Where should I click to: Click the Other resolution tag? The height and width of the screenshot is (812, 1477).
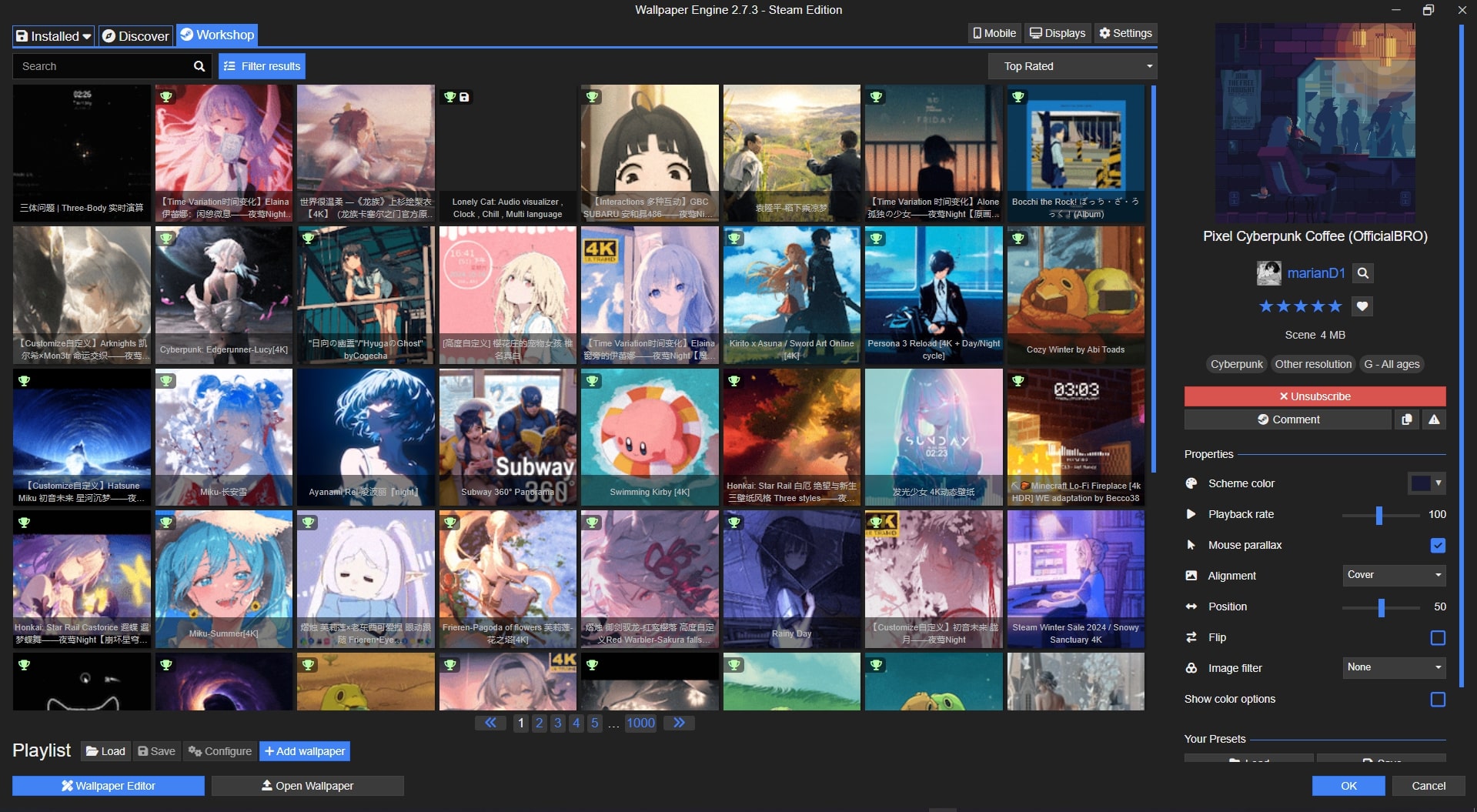pyautogui.click(x=1312, y=364)
